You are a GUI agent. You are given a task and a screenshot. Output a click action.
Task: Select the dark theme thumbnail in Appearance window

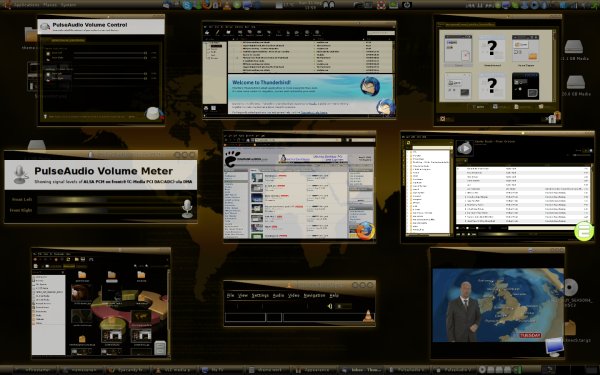[x=525, y=86]
